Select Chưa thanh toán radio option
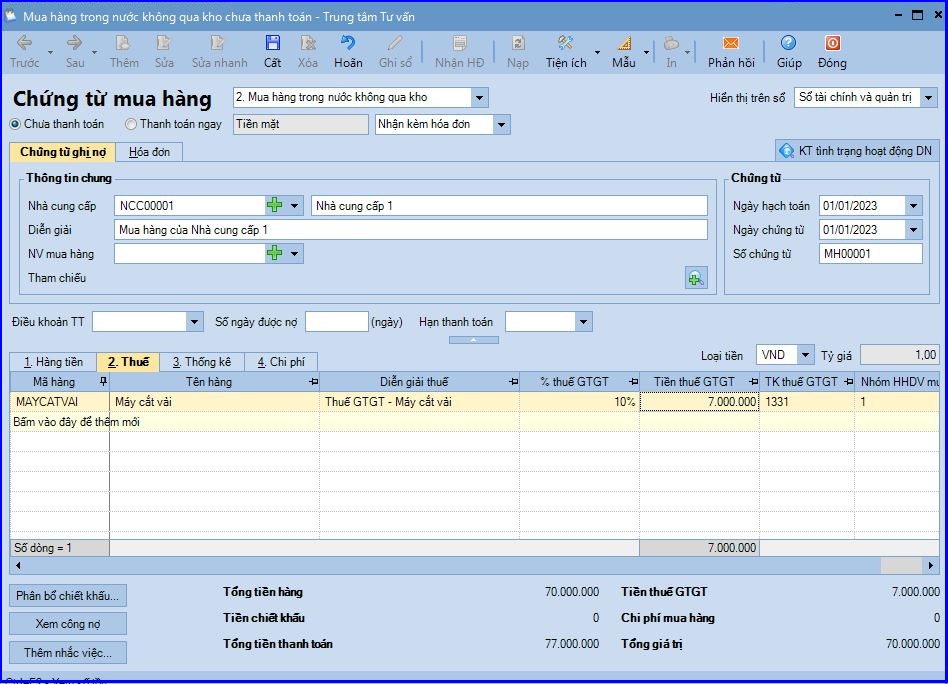948x684 pixels. point(16,124)
